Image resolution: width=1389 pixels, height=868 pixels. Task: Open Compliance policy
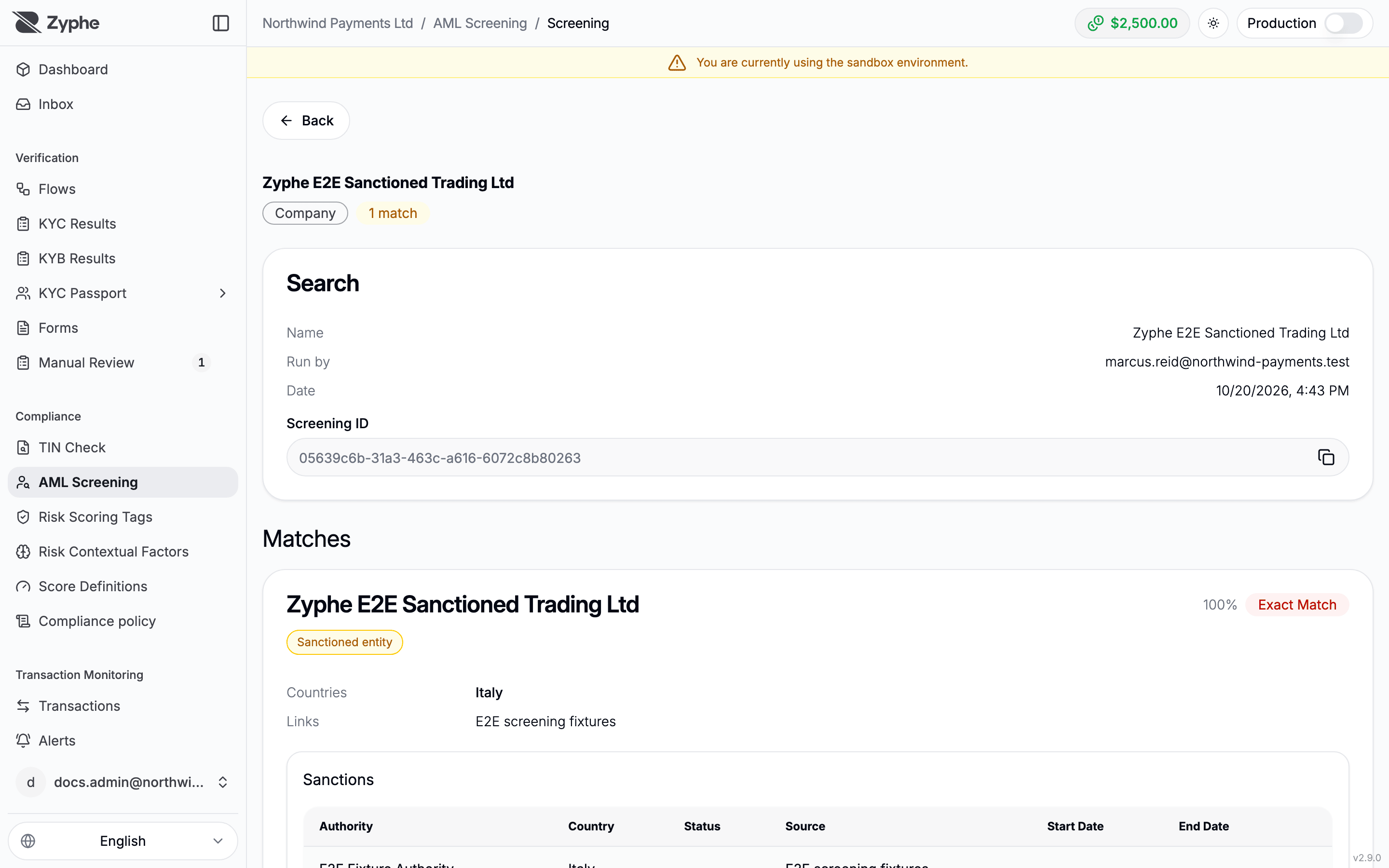coord(123,621)
